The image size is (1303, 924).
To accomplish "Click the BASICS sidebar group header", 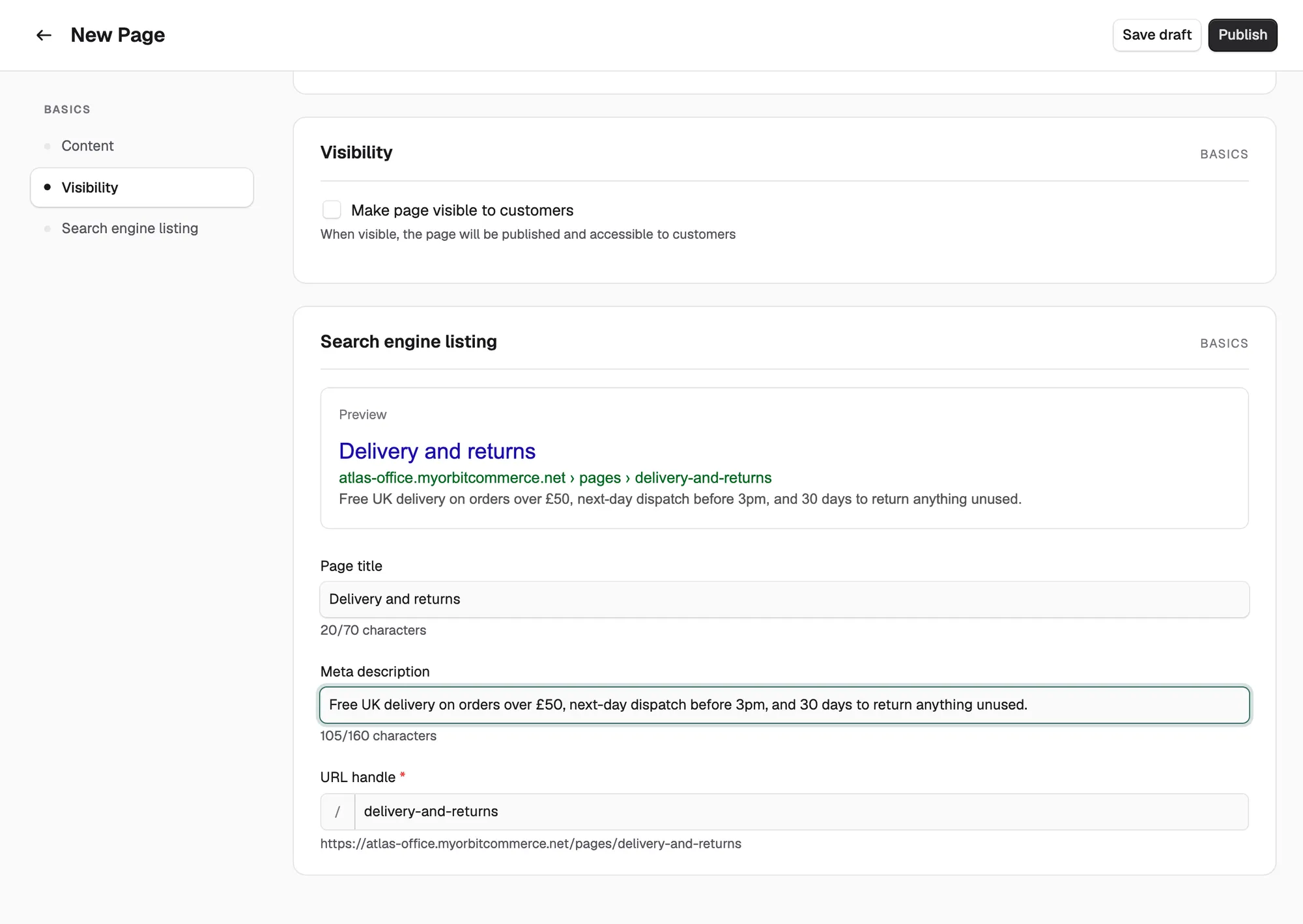I will (x=67, y=109).
